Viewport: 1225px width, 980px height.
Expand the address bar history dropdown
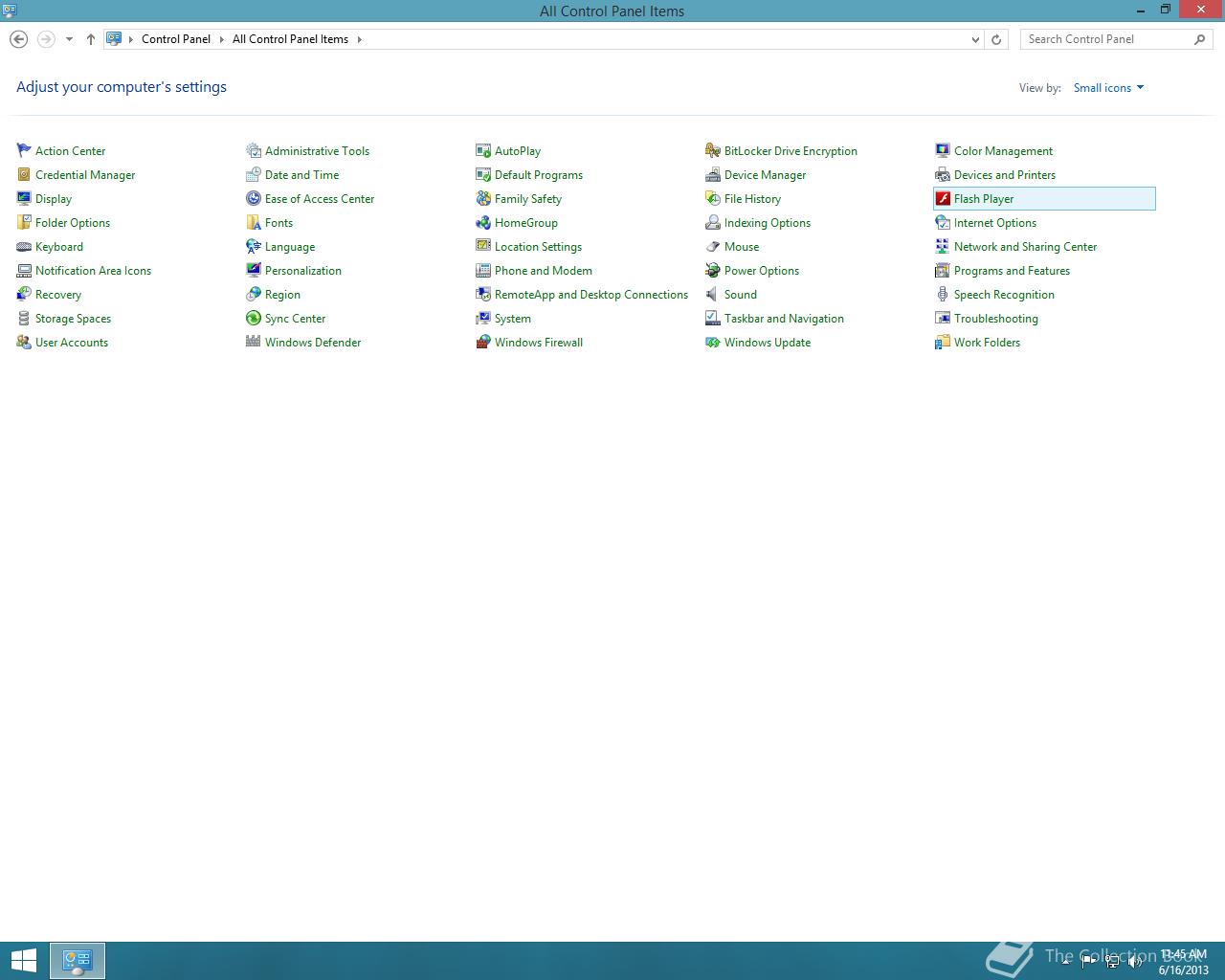point(975,39)
